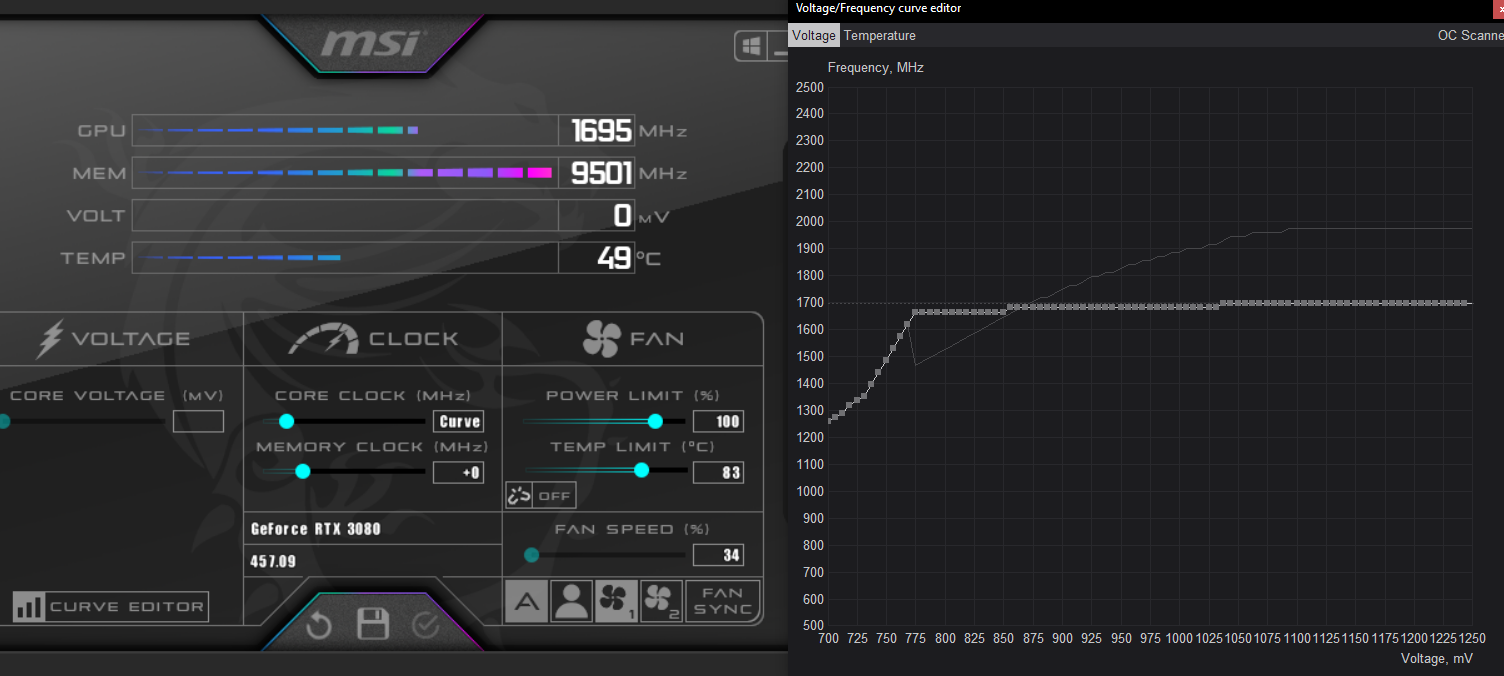1504x676 pixels.
Task: Switch to the Voltage tab
Action: (x=813, y=36)
